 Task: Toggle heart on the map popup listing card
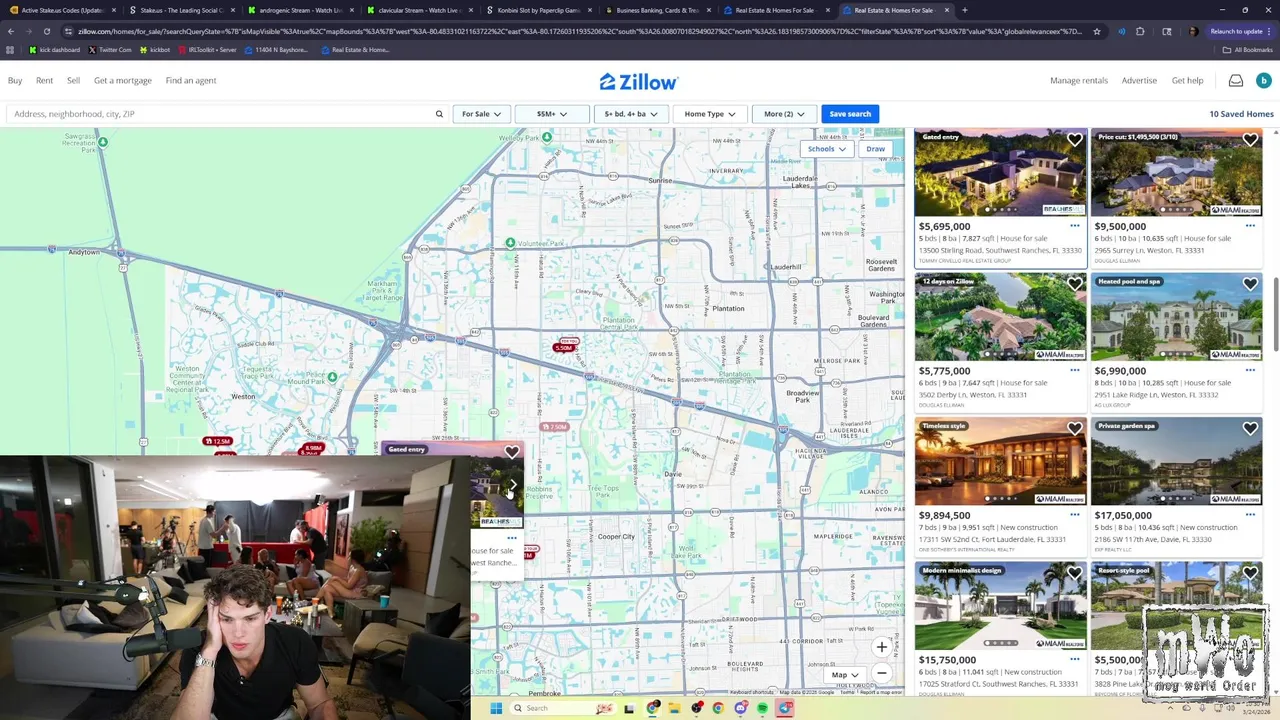tap(512, 452)
